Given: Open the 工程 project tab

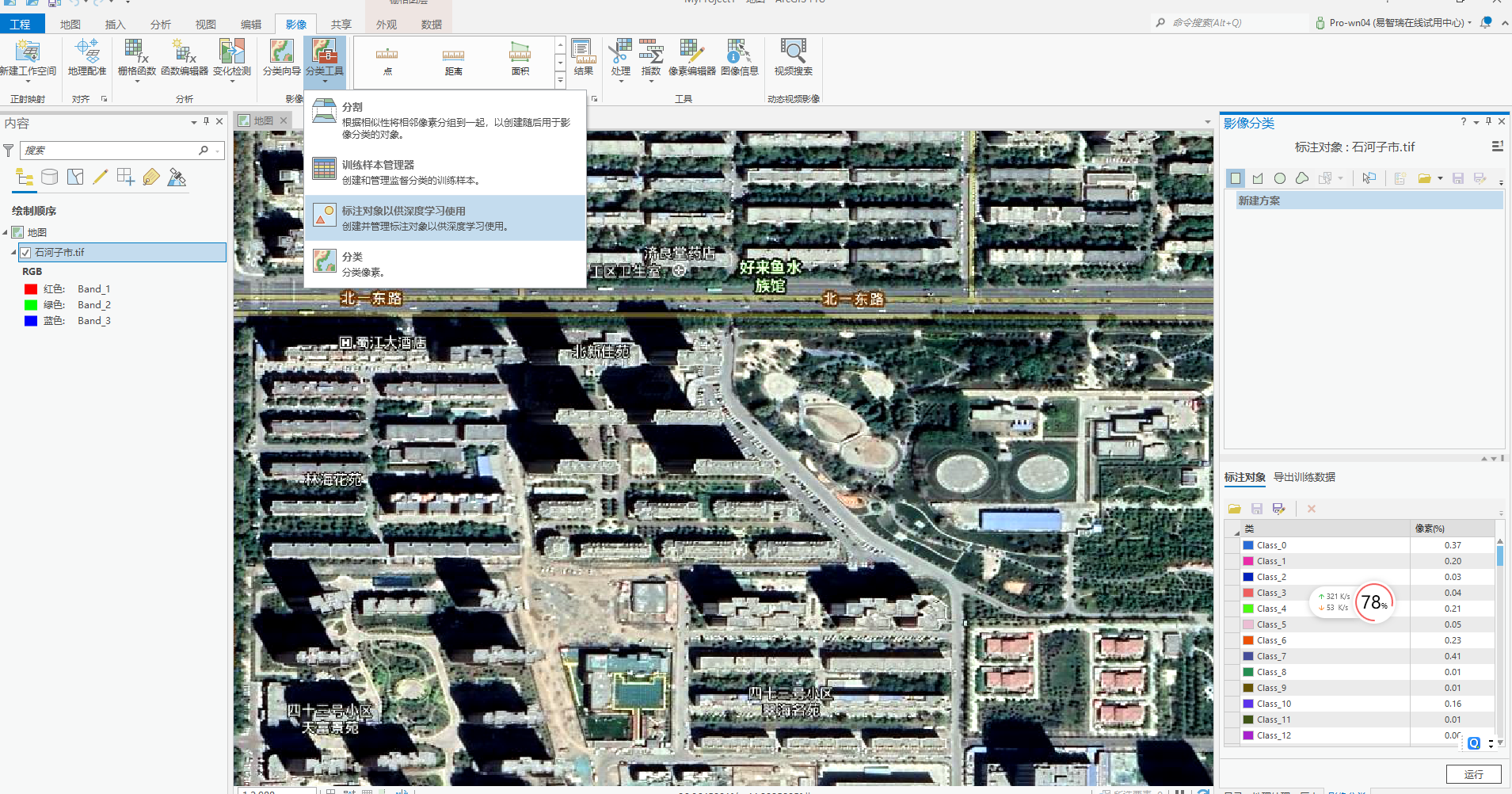Looking at the screenshot, I should coord(21,25).
